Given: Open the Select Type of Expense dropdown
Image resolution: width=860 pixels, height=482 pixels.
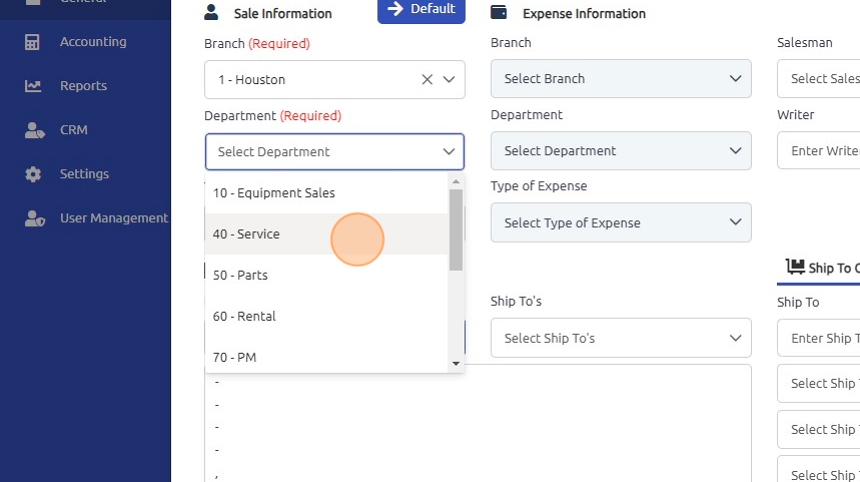Looking at the screenshot, I should point(620,223).
